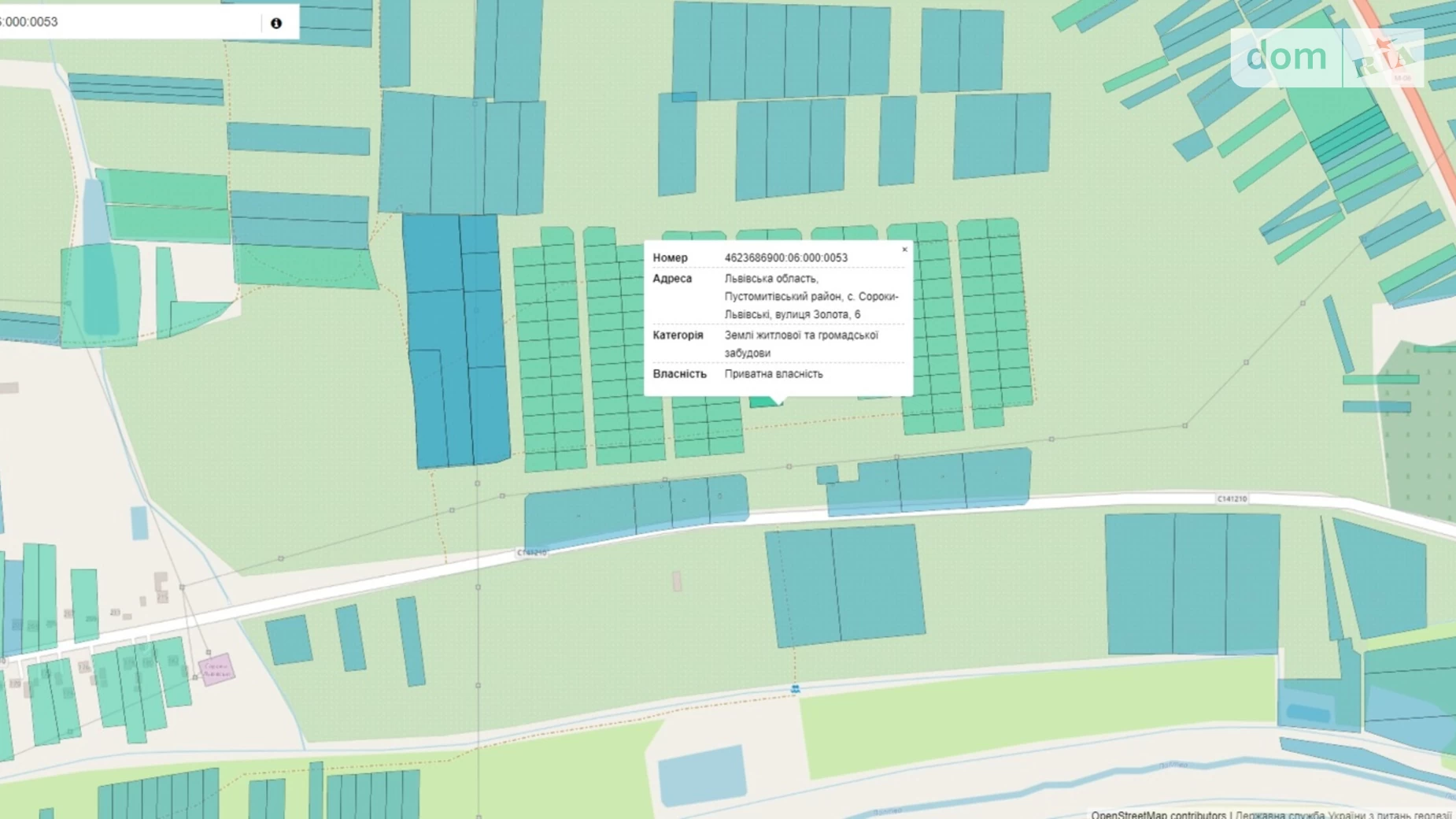Screen dimensions: 1456x819
Task: Select the highlighted green parcel under popup pointer
Action: (762, 402)
